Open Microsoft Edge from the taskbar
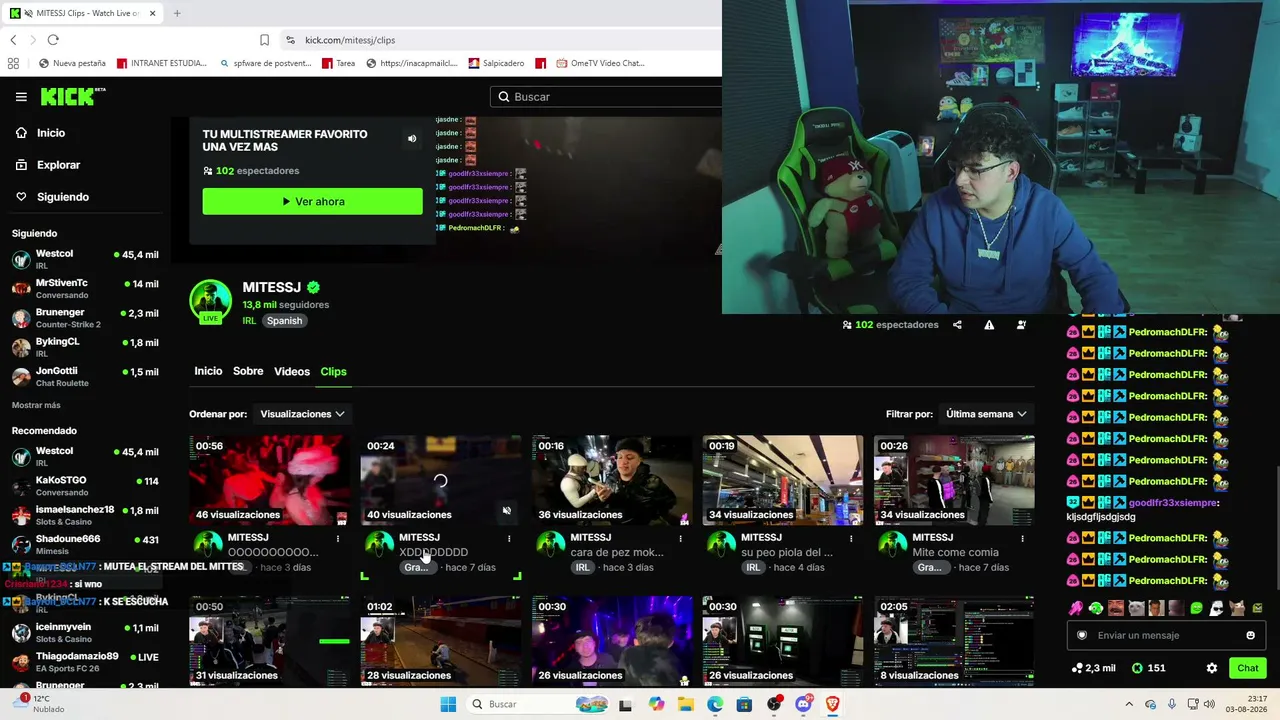The height and width of the screenshot is (720, 1280). point(715,704)
